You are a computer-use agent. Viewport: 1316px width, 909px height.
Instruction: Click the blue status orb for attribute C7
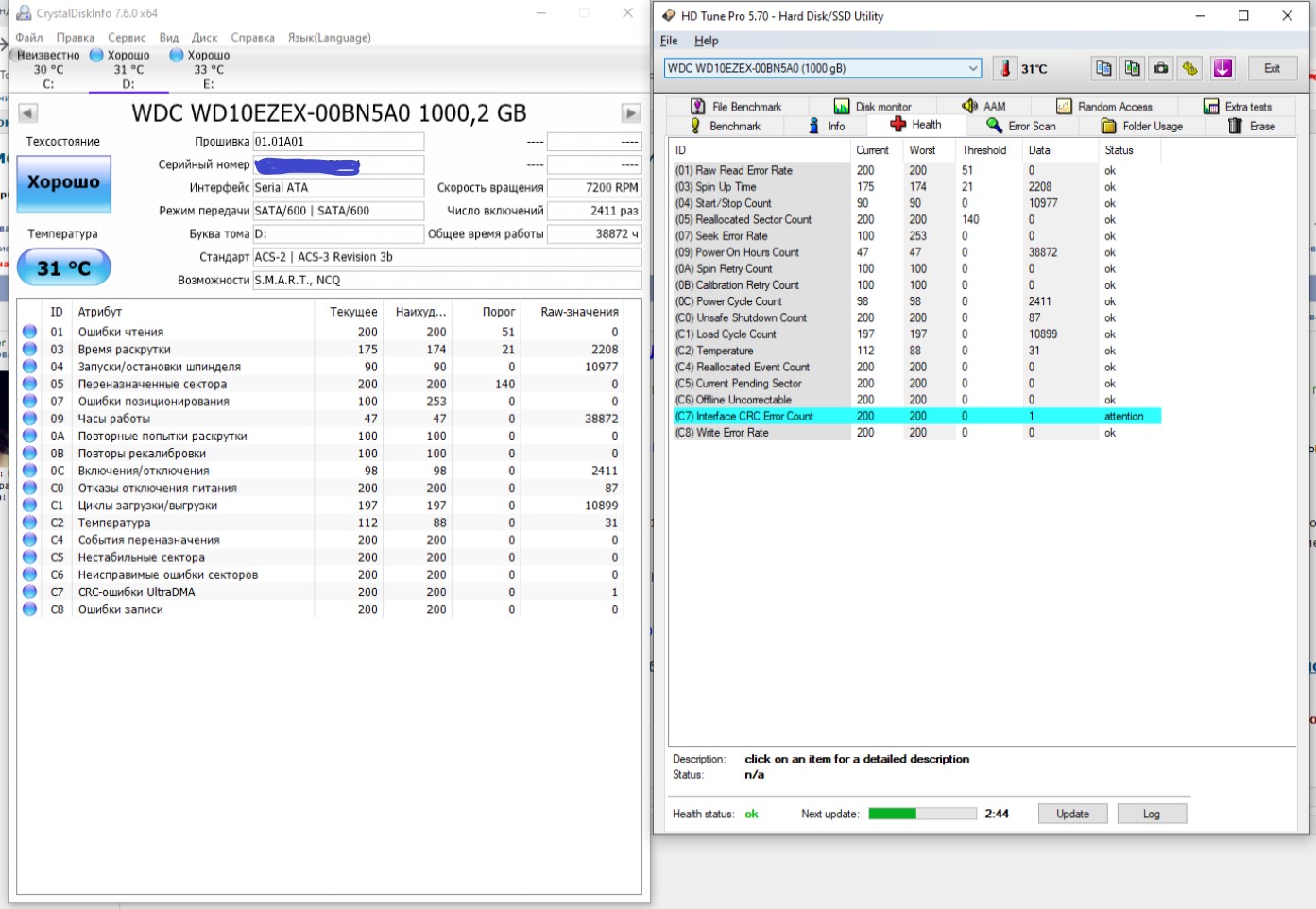[29, 592]
